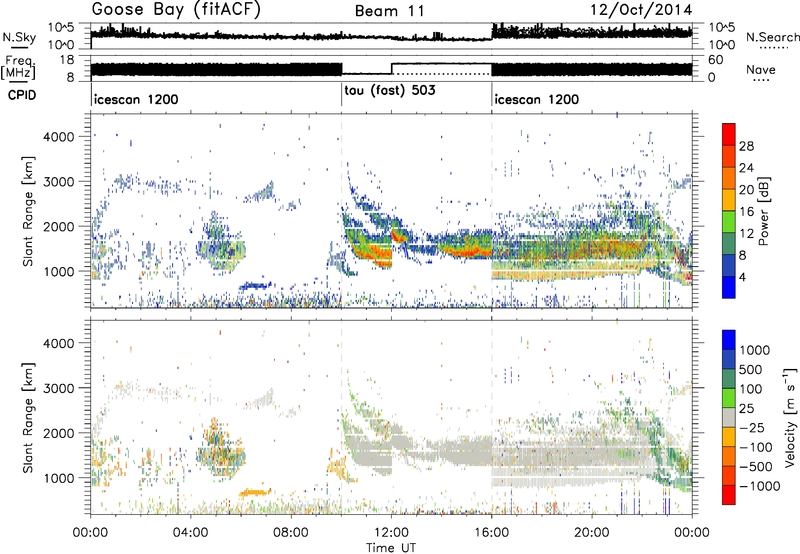
Task: Click '2000' on the velocity panel range axis
Action: coord(59,433)
